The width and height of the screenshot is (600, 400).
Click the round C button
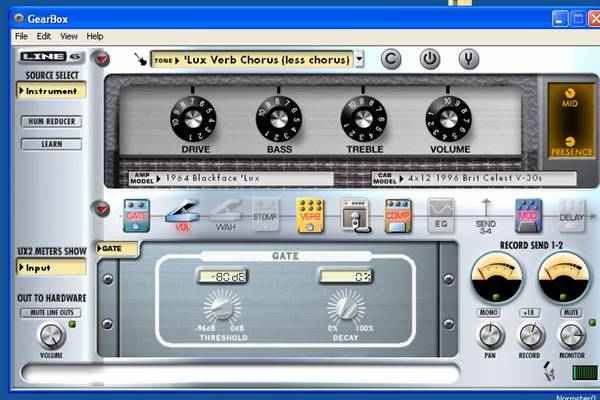point(391,59)
